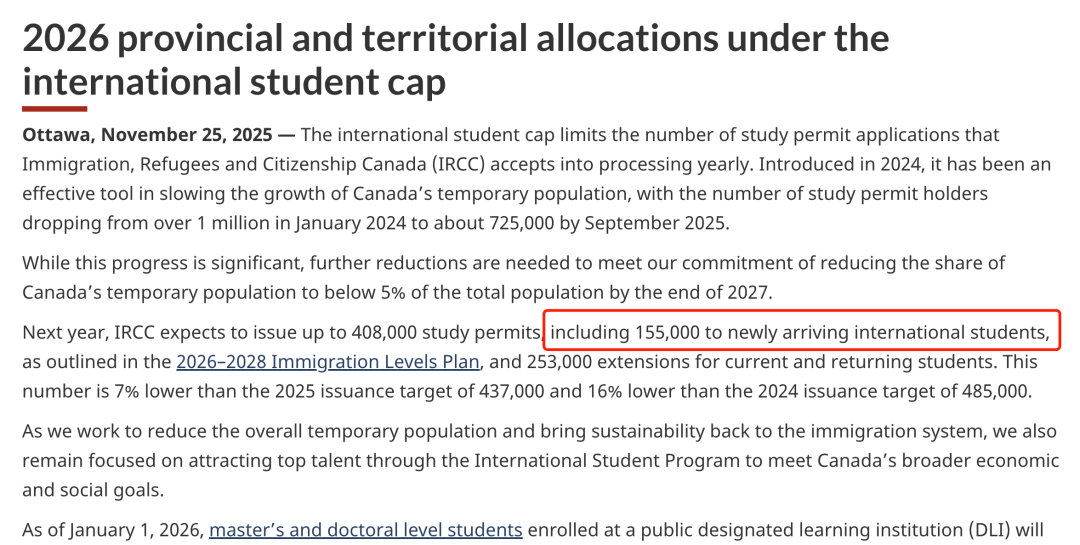
Task: Click the bold dateline Ottawa, November 25, 2025
Action: pos(147,134)
